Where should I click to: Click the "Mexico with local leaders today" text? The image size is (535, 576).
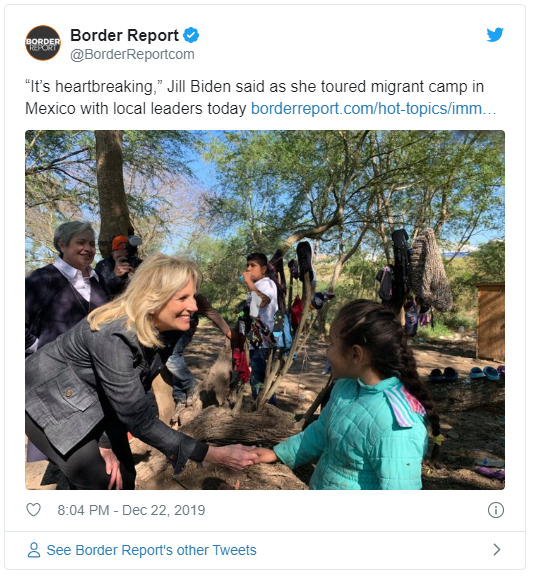(x=136, y=109)
